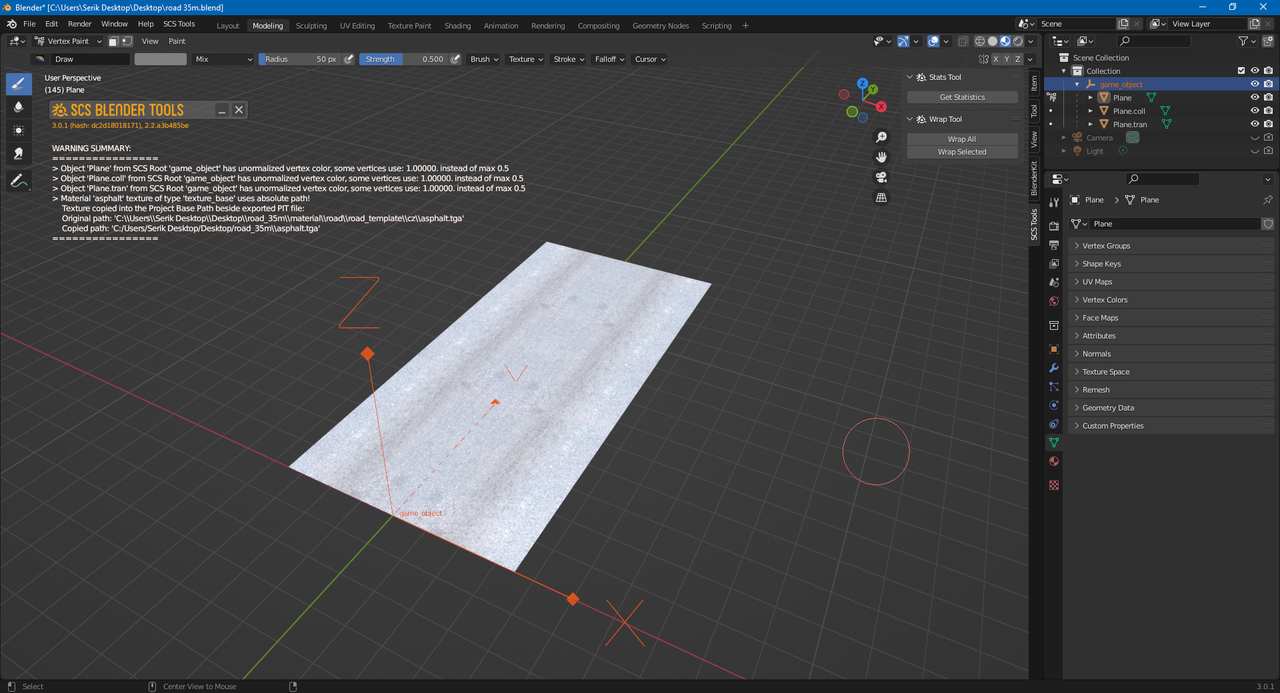Viewport: 1280px width, 693px height.
Task: Switch perspective/orthographic with the grid icon
Action: point(881,198)
